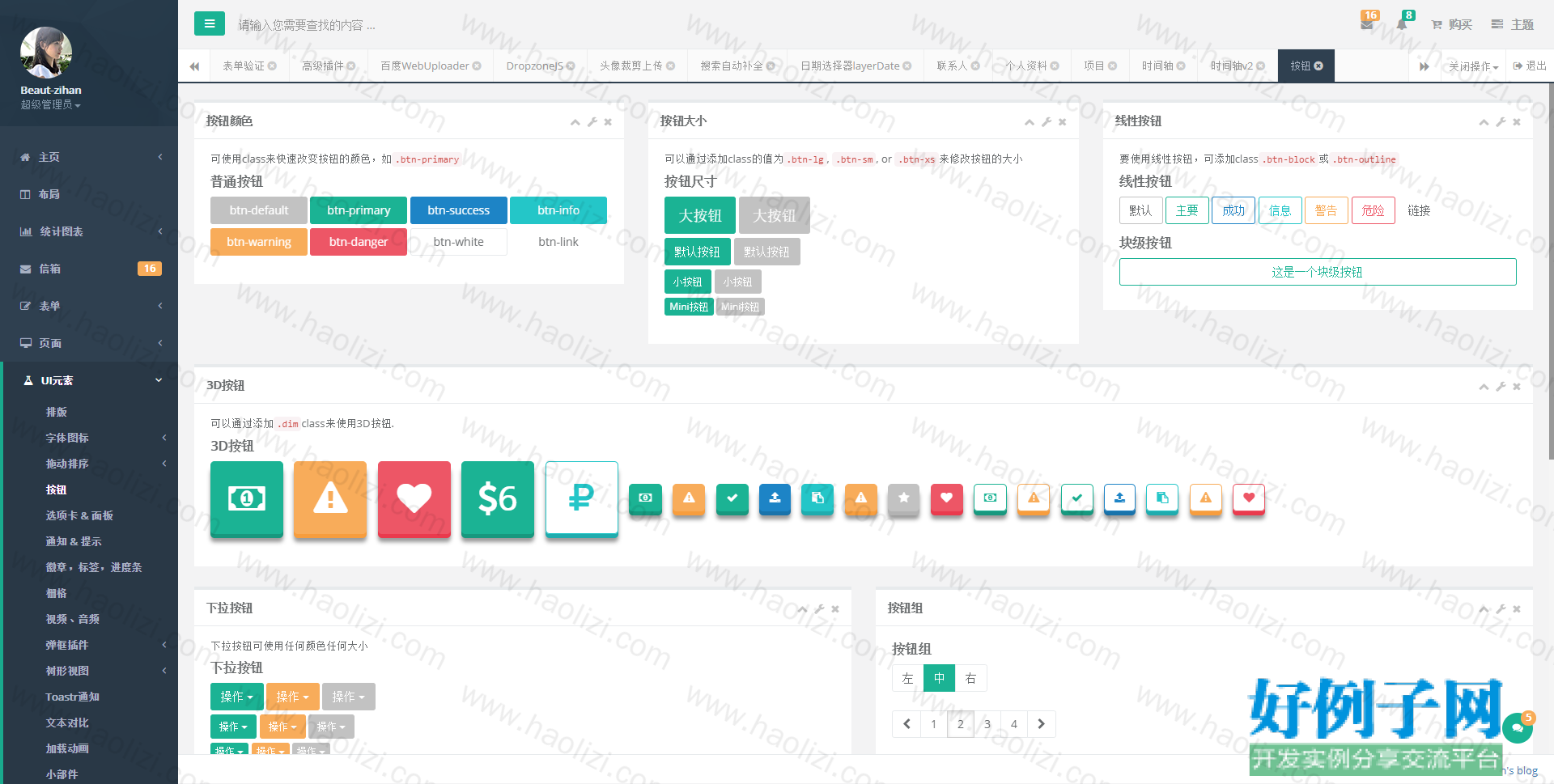The height and width of the screenshot is (784, 1554).
Task: Click the green 大按钮 button
Action: click(700, 215)
